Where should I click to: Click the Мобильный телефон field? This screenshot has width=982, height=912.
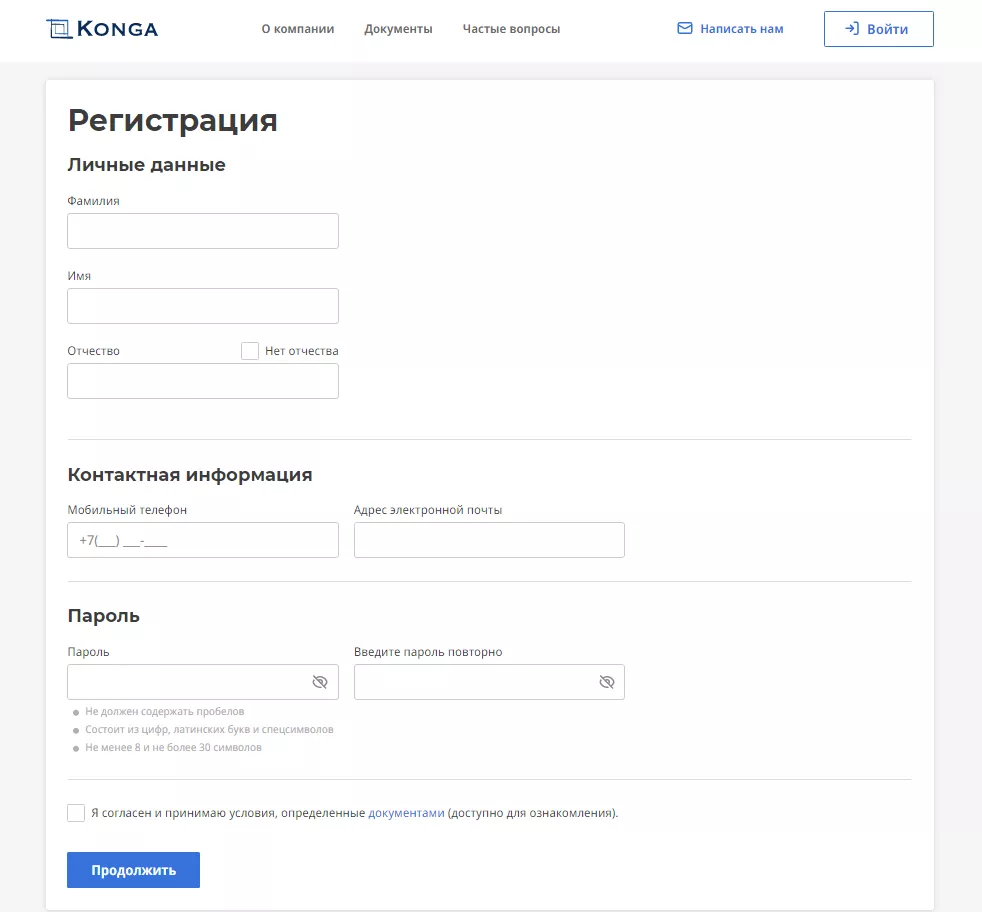click(x=203, y=540)
